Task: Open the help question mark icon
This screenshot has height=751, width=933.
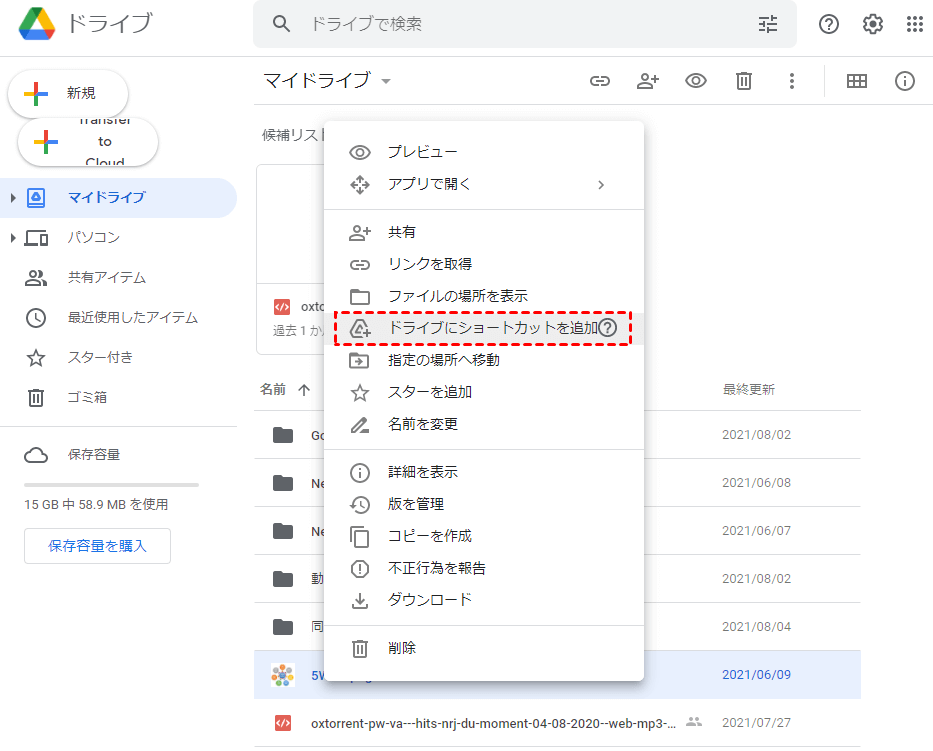Action: [x=829, y=24]
